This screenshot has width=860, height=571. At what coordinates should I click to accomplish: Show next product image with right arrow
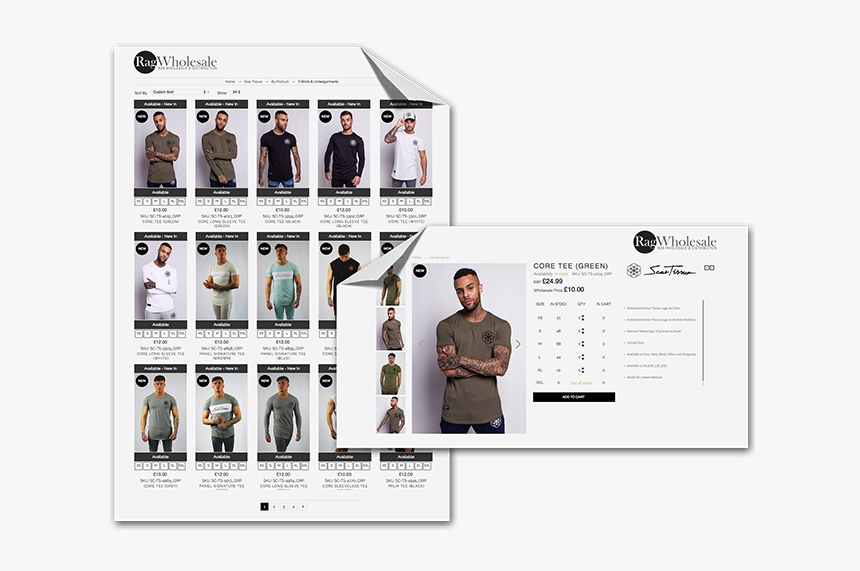tap(518, 344)
